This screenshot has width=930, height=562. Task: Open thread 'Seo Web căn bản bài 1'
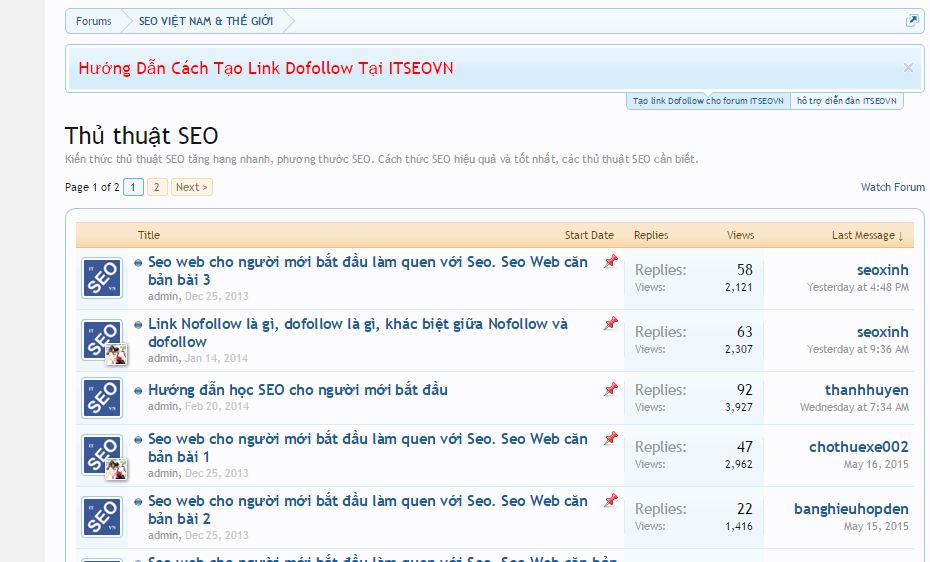[368, 448]
